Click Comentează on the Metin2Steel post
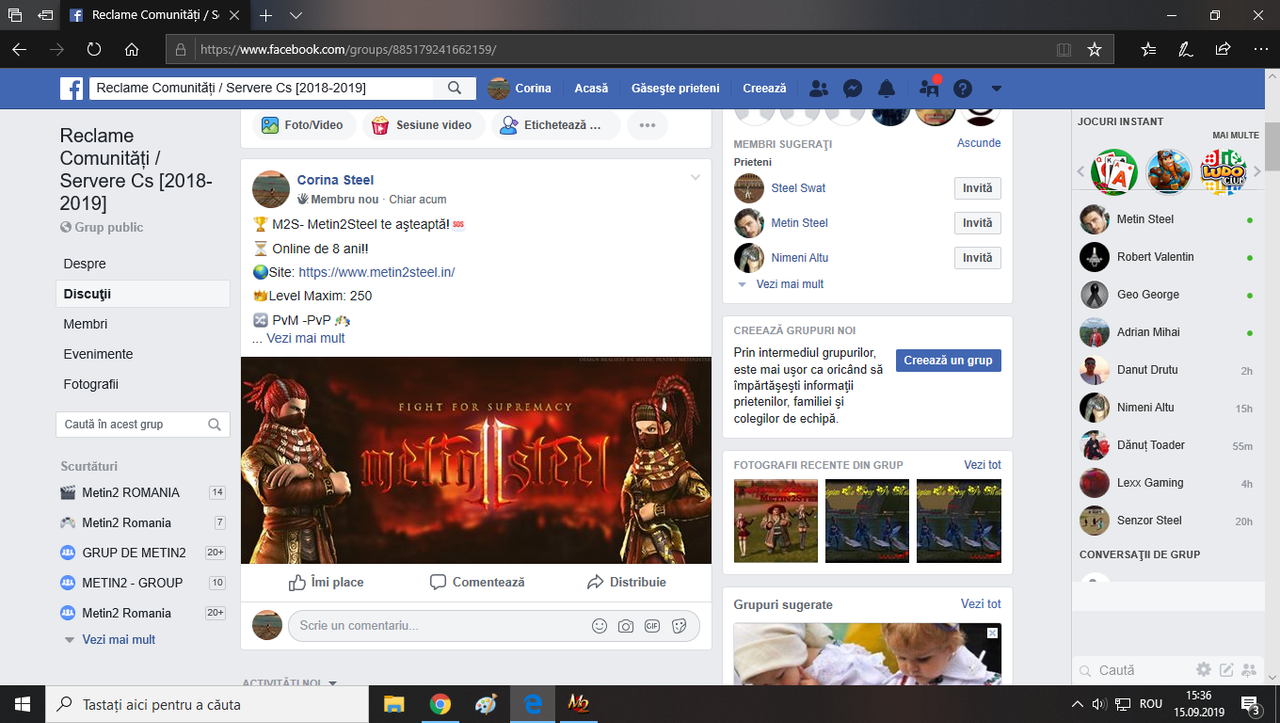 point(477,582)
